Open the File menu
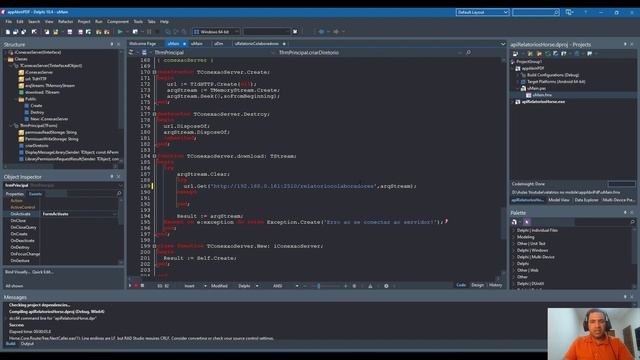Viewport: 640px width, 360px height. click(x=9, y=22)
